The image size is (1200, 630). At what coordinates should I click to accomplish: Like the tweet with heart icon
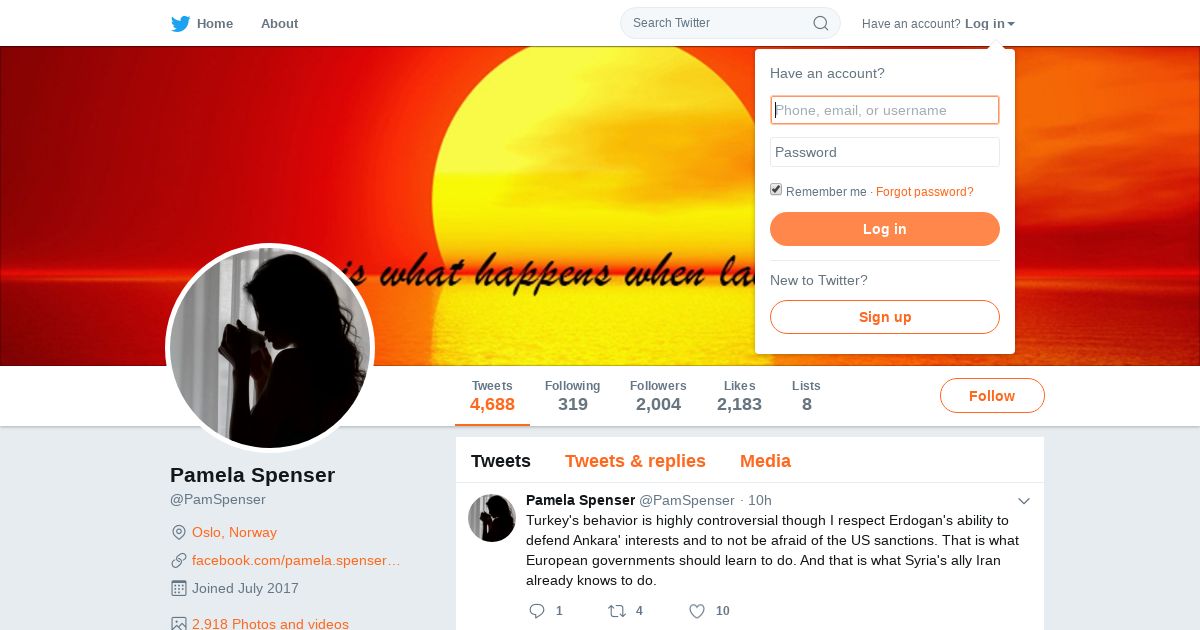697,611
